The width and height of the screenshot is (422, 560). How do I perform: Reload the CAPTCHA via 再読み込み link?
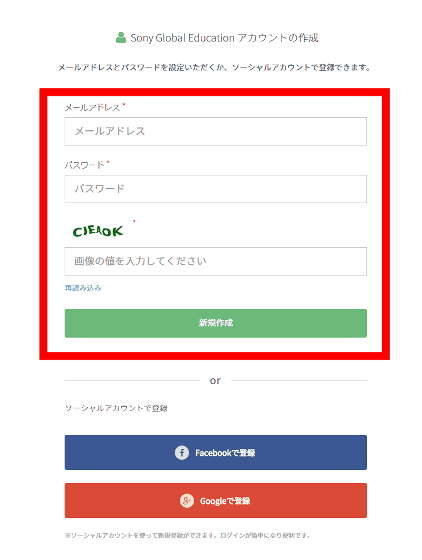tap(83, 288)
